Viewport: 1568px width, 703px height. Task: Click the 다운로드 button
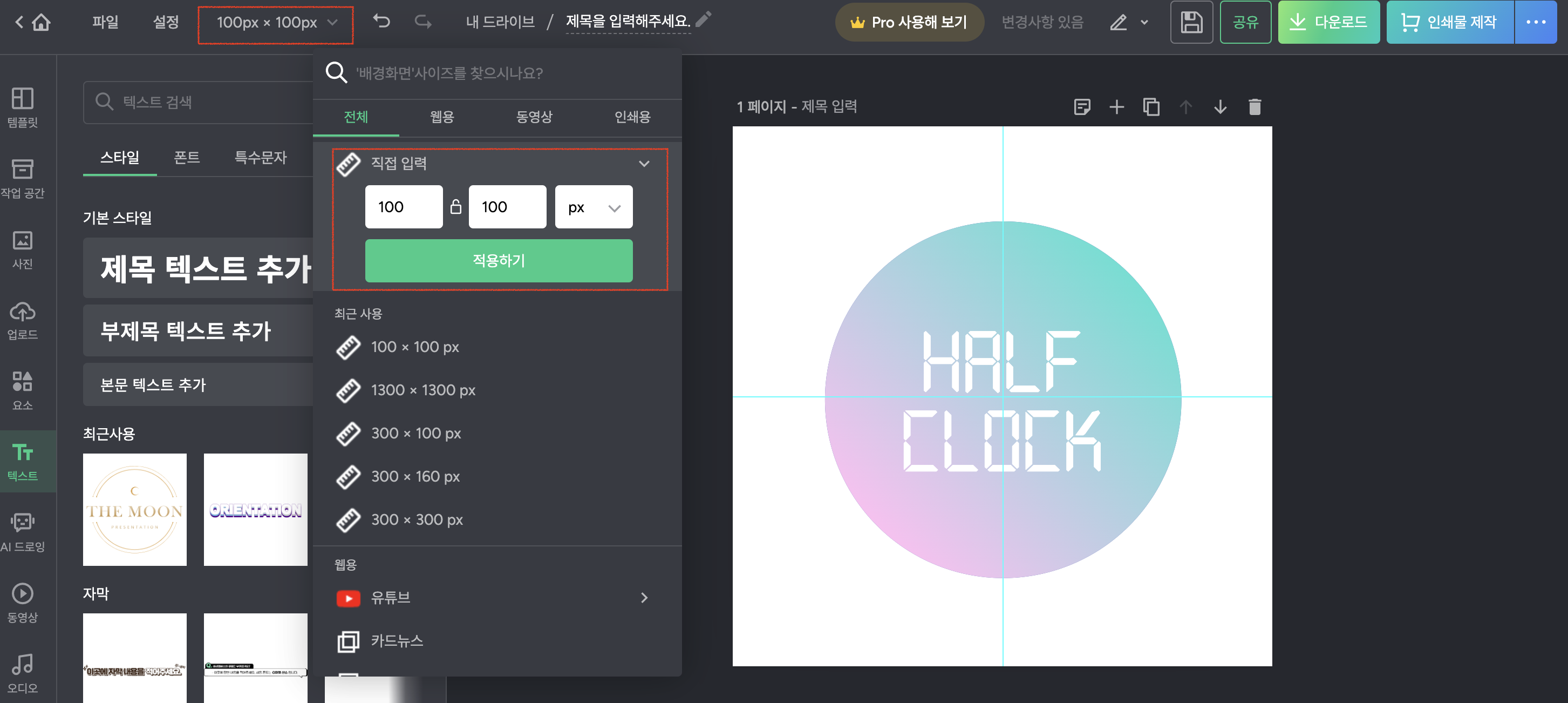pos(1328,23)
